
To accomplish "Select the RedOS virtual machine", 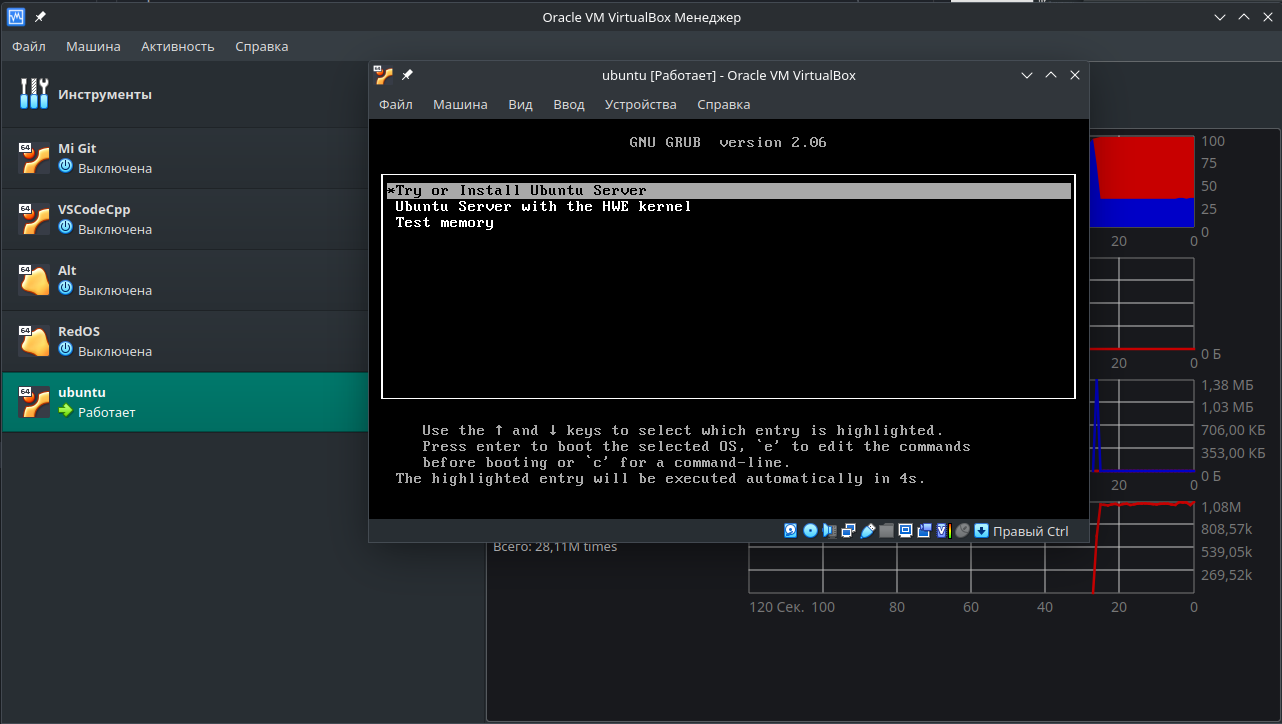I will click(120, 340).
